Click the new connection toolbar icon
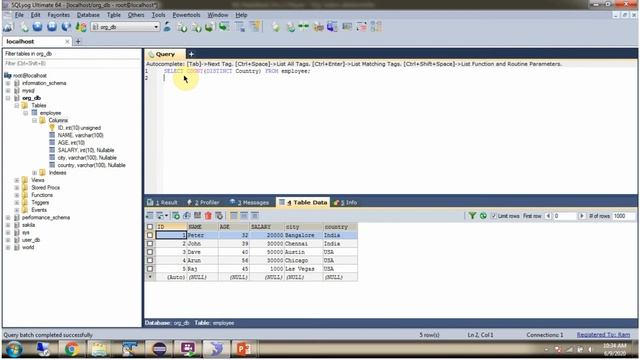This screenshot has height=360, width=640. 8,27
